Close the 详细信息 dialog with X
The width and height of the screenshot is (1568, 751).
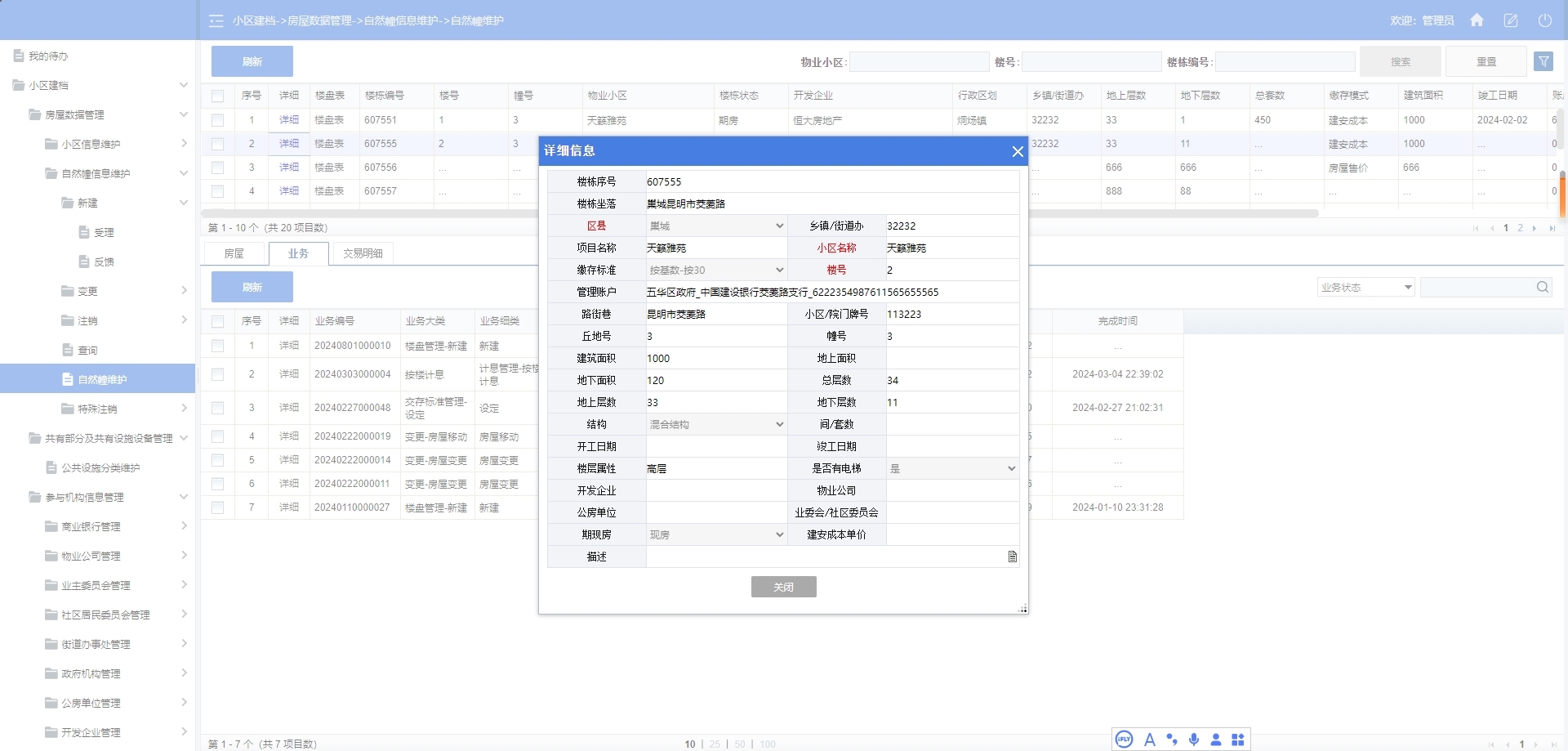pyautogui.click(x=1018, y=151)
